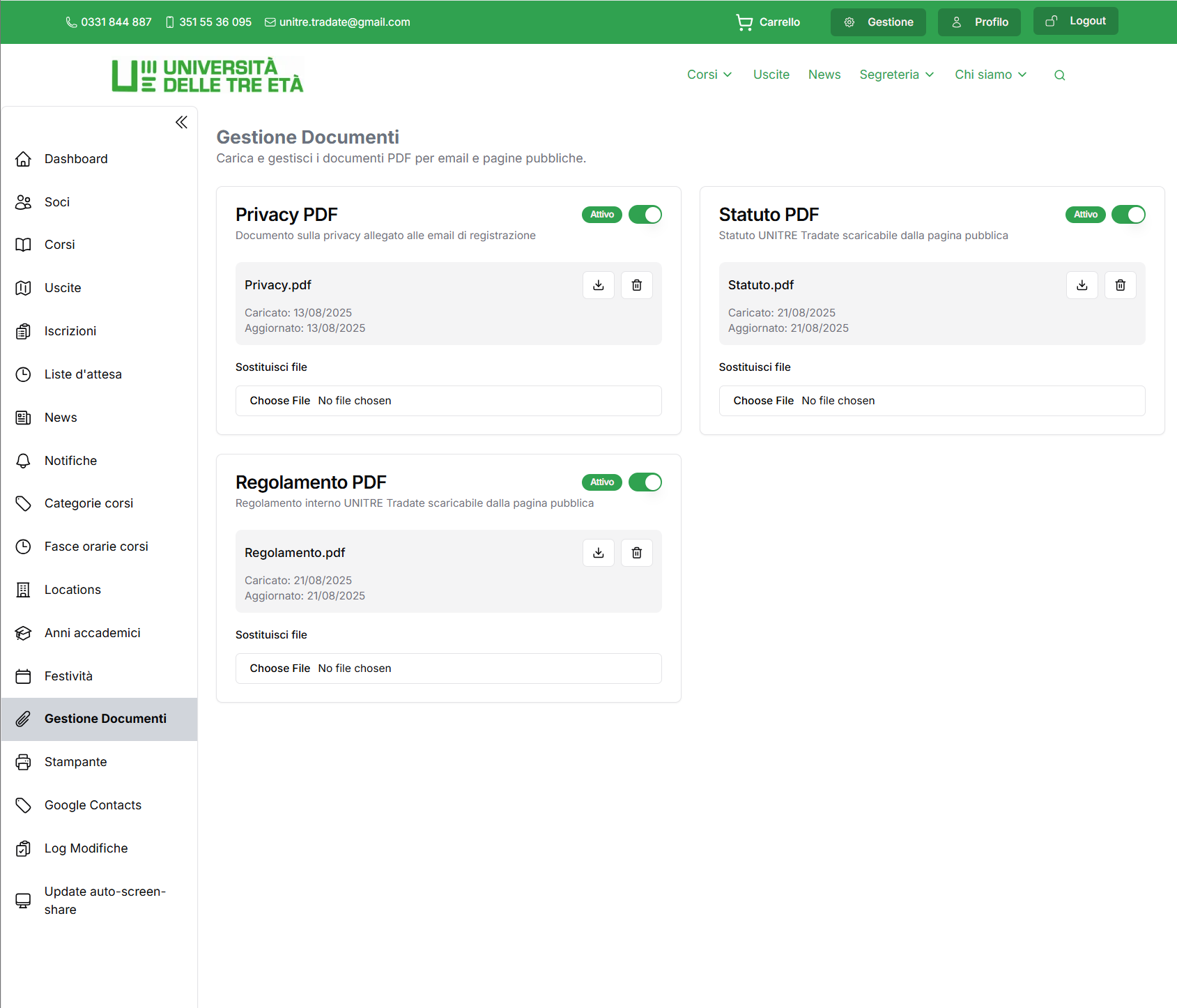Toggle the Statuto PDF active switch
This screenshot has width=1177, height=1008.
click(1128, 214)
